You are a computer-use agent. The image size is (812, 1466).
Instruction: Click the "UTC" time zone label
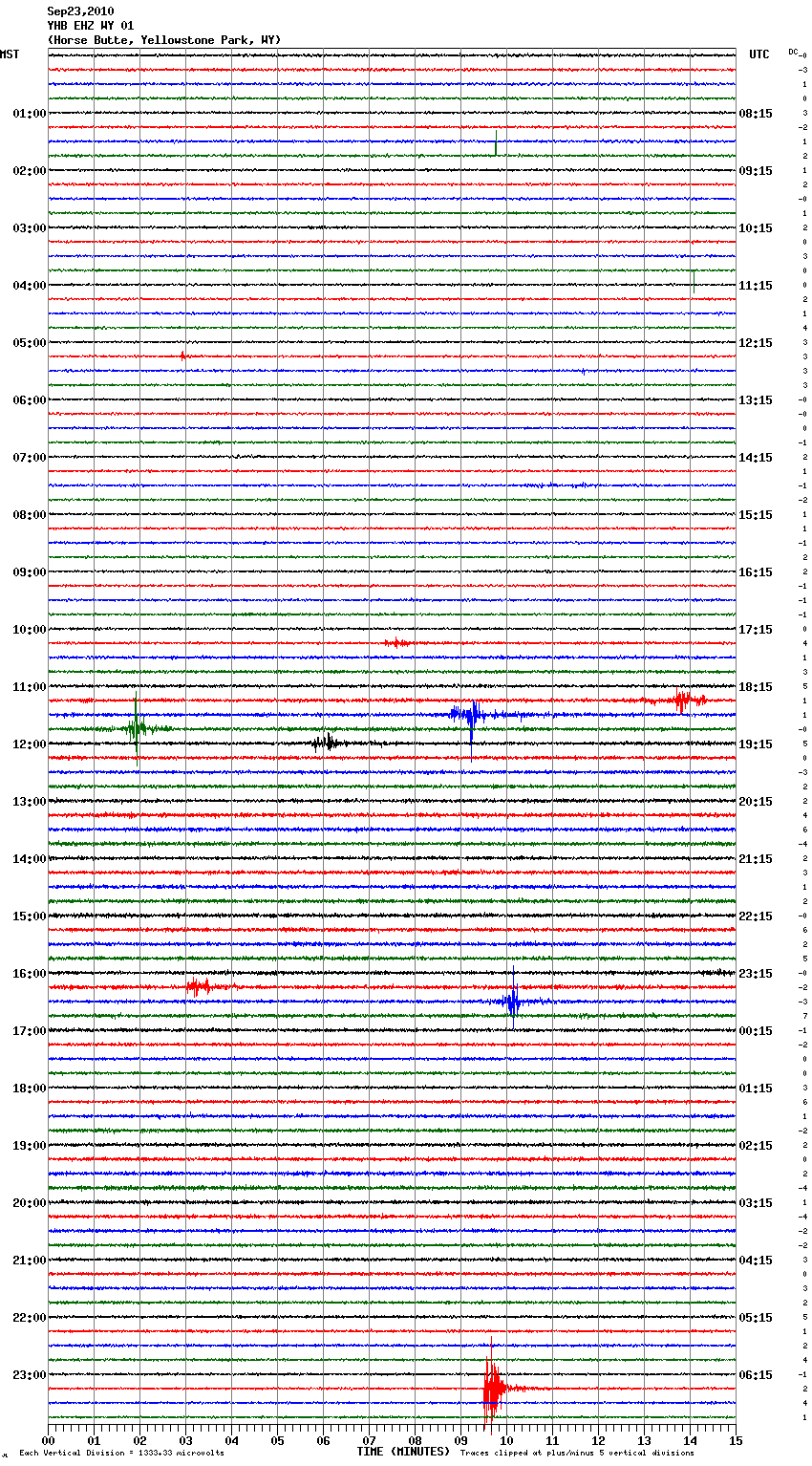(x=759, y=54)
